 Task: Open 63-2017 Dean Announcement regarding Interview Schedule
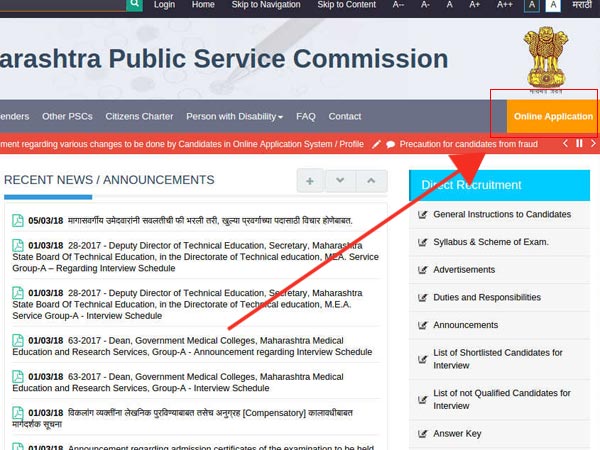[192, 346]
